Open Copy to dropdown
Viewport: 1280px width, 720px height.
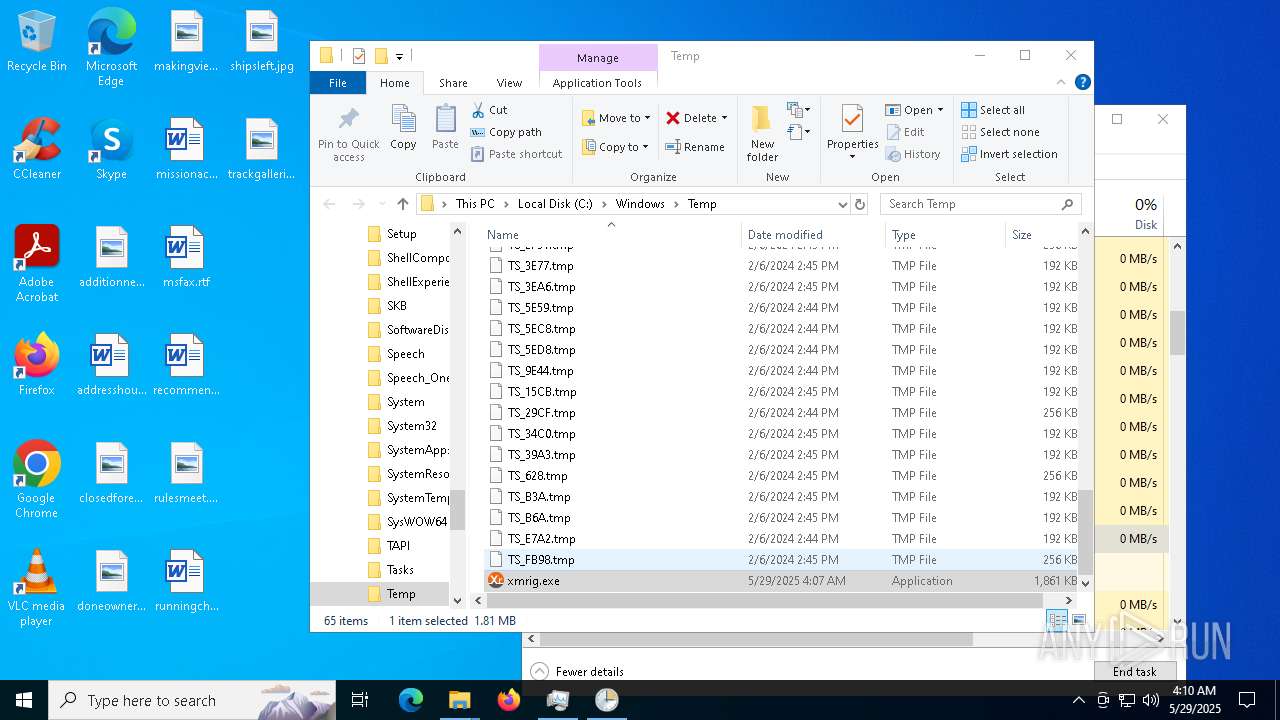[617, 147]
